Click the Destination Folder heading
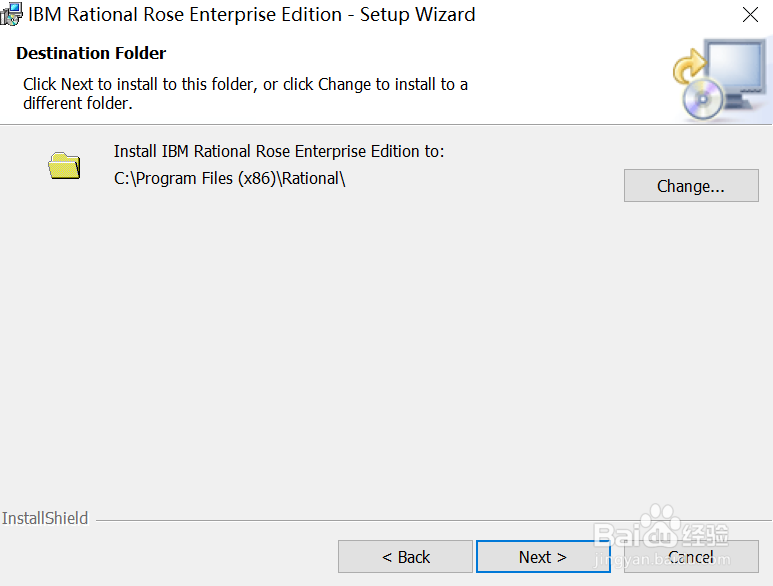Image resolution: width=773 pixels, height=586 pixels. click(91, 53)
